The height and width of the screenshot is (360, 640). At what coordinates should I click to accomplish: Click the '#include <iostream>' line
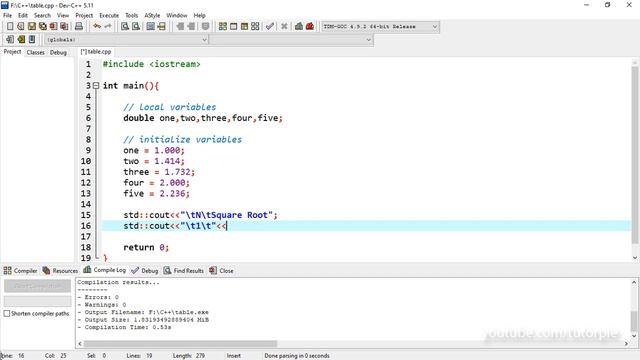click(x=151, y=64)
